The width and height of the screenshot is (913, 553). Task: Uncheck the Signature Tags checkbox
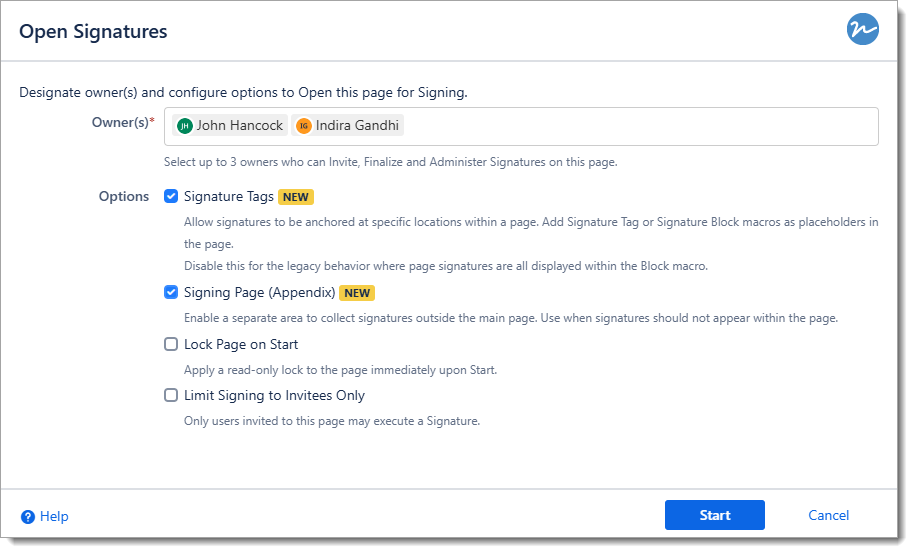[171, 197]
